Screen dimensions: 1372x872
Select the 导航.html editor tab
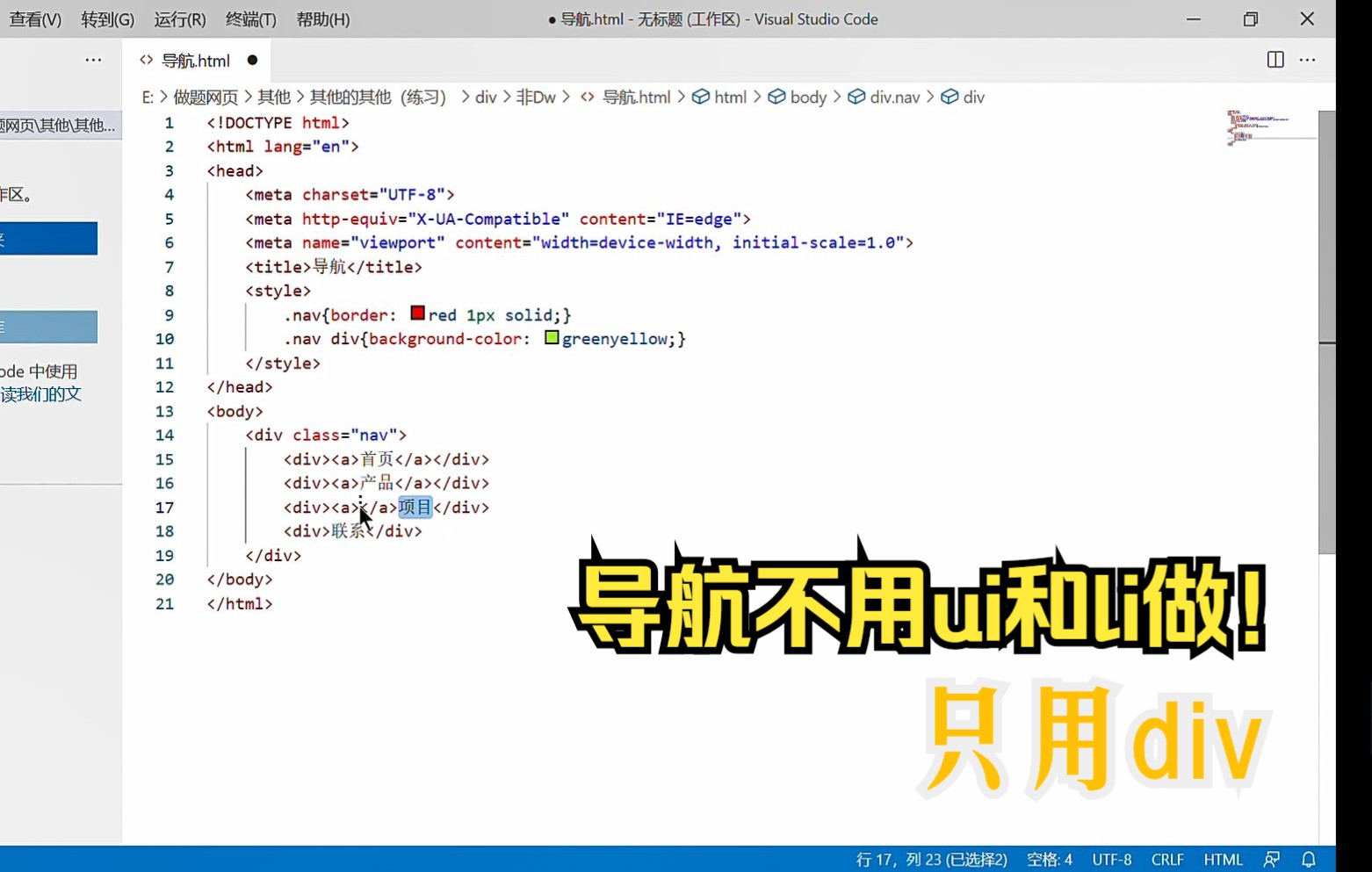tap(196, 61)
